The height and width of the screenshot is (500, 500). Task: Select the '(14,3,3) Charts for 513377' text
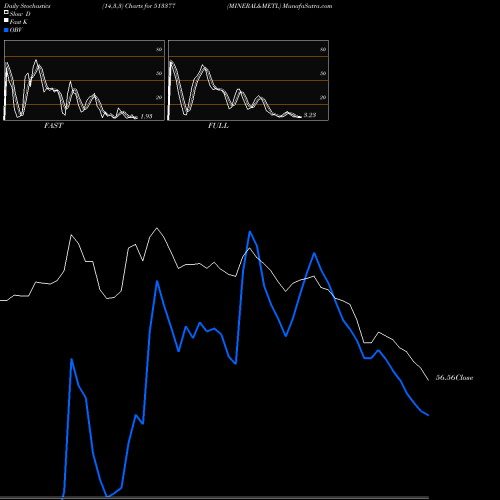(139, 6)
